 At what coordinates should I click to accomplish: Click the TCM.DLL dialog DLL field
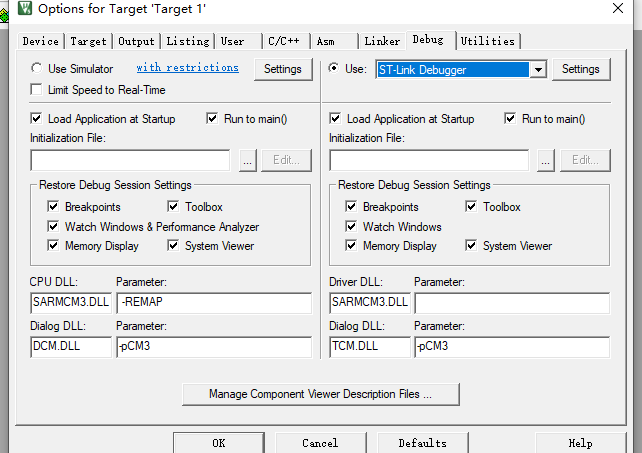(370, 347)
